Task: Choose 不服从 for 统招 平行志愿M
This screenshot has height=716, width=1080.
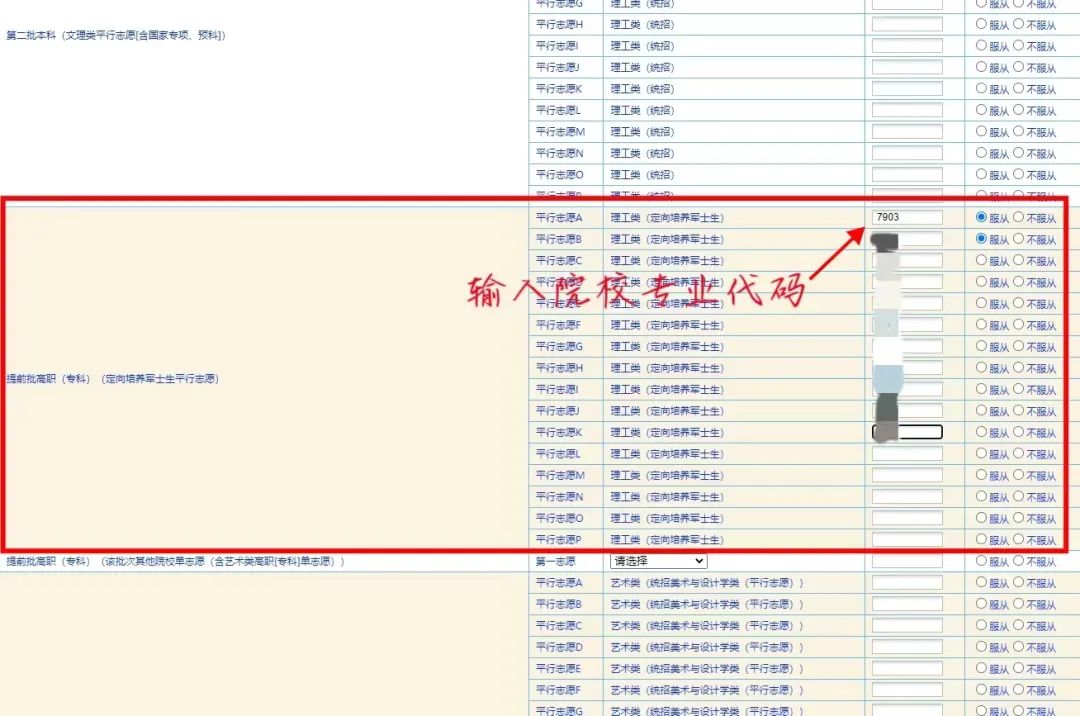Action: (1018, 131)
